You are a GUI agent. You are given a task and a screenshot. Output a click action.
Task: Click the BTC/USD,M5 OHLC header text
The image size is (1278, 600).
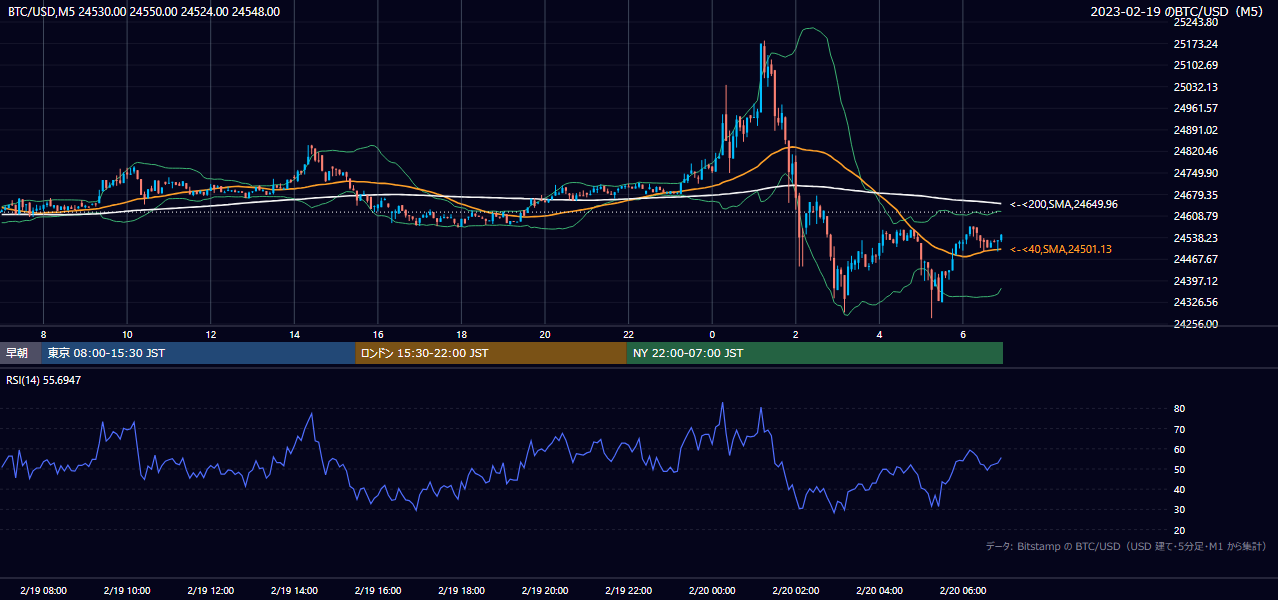pos(144,12)
